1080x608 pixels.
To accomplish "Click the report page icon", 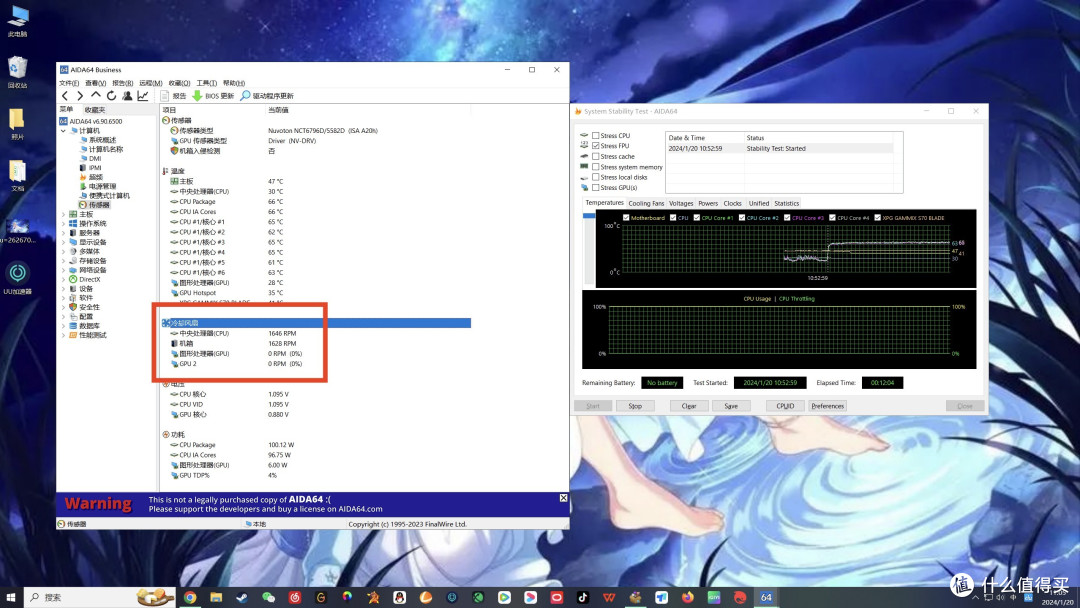I will pos(165,96).
